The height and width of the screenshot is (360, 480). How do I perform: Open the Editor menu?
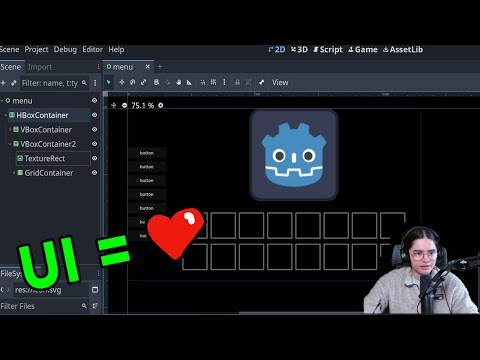coord(92,49)
